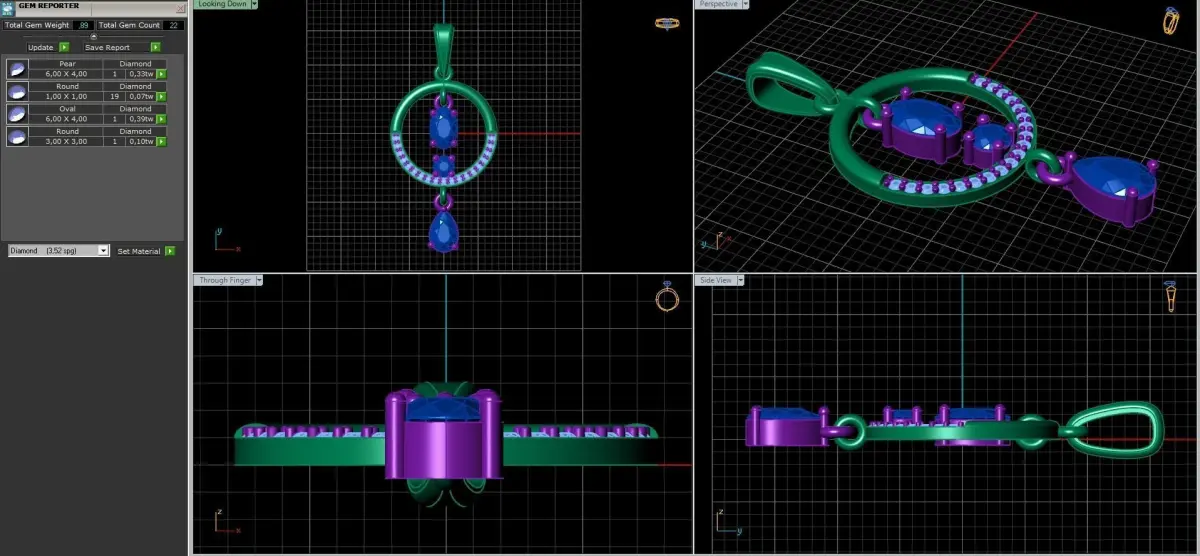The height and width of the screenshot is (556, 1200).
Task: Click the green arrow beside 0,07tw
Action: (161, 97)
